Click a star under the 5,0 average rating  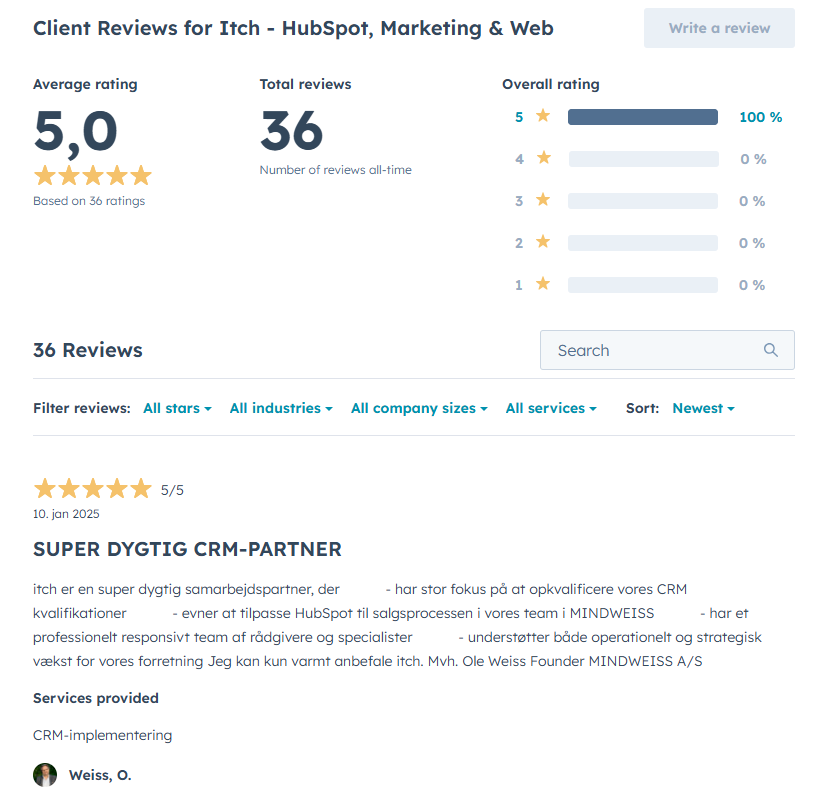(x=45, y=175)
